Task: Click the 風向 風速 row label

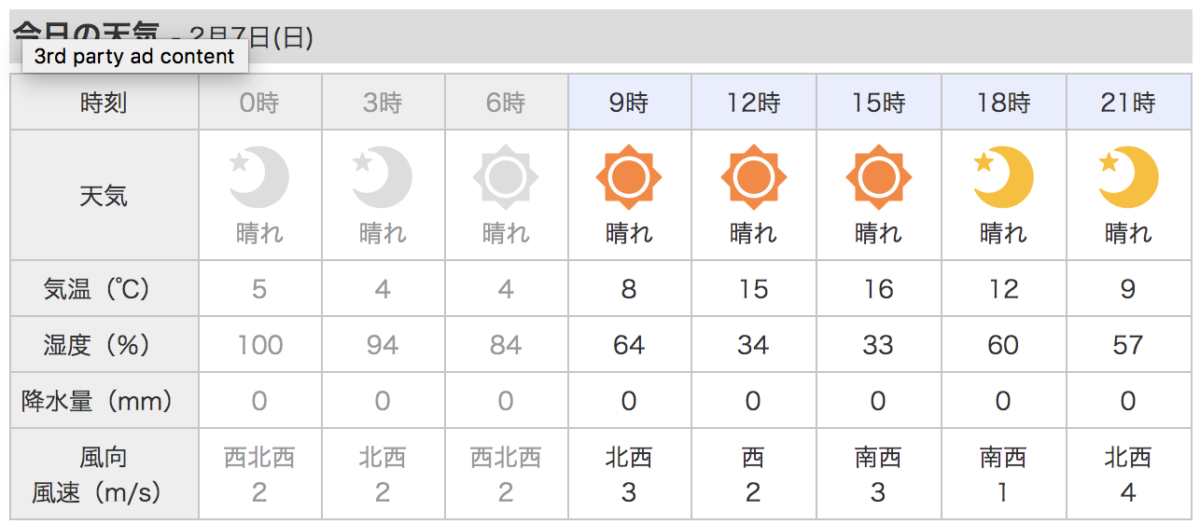Action: pyautogui.click(x=104, y=475)
